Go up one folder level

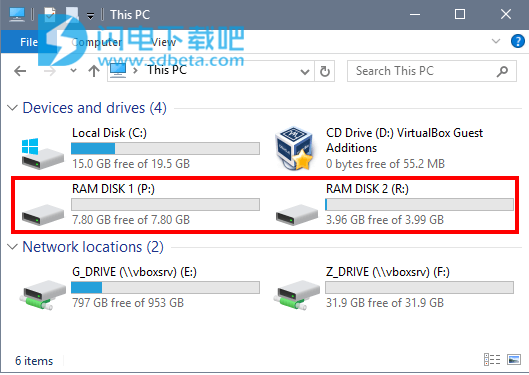tap(94, 71)
